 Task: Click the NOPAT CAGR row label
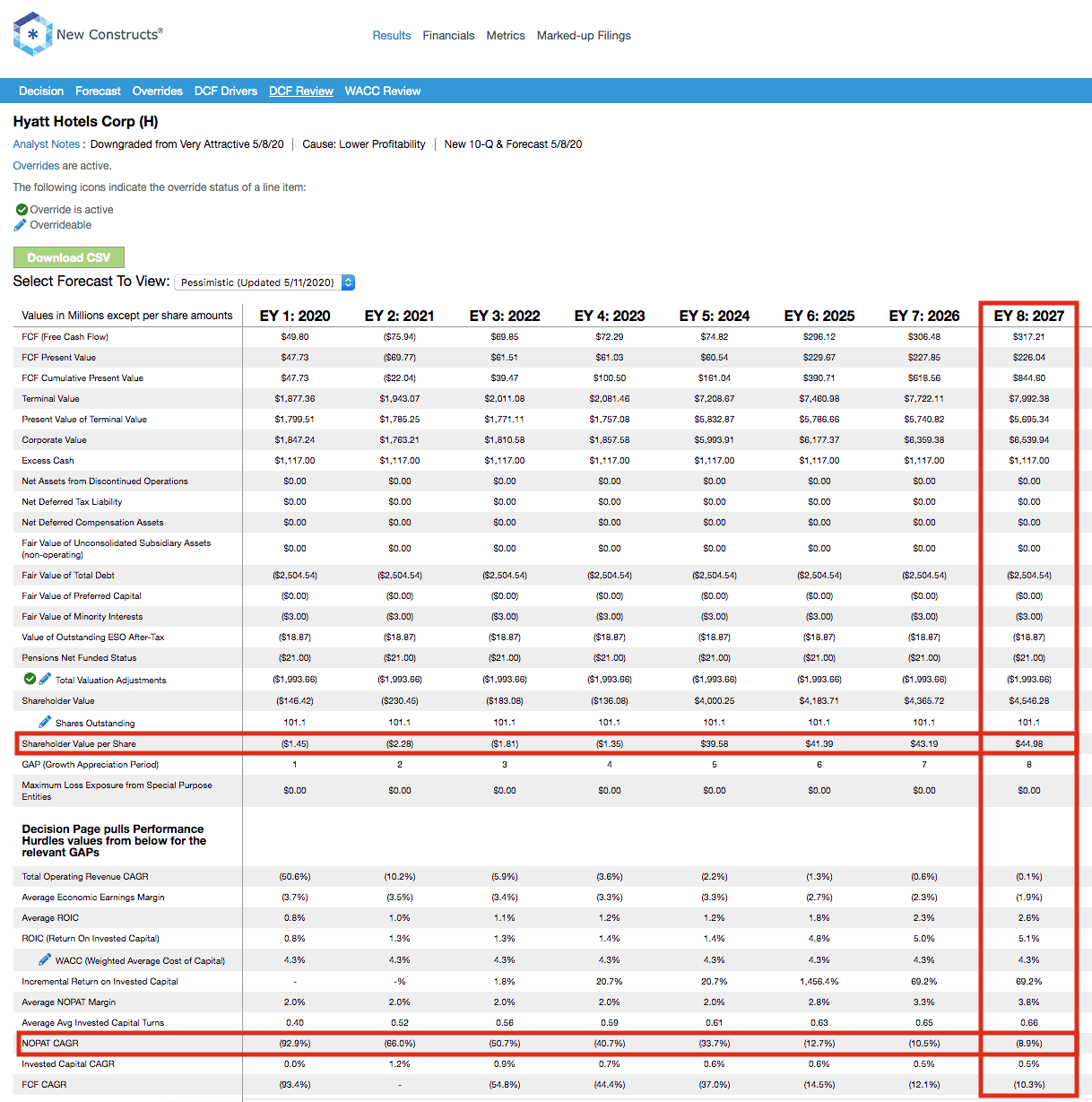click(50, 1044)
